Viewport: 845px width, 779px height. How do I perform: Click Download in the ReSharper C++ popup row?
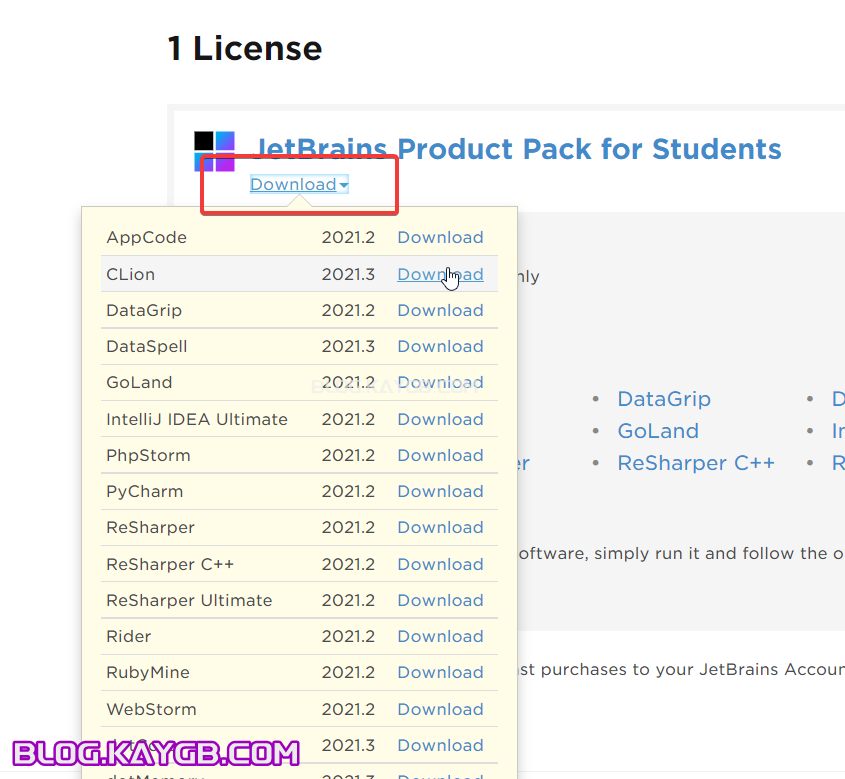[440, 564]
